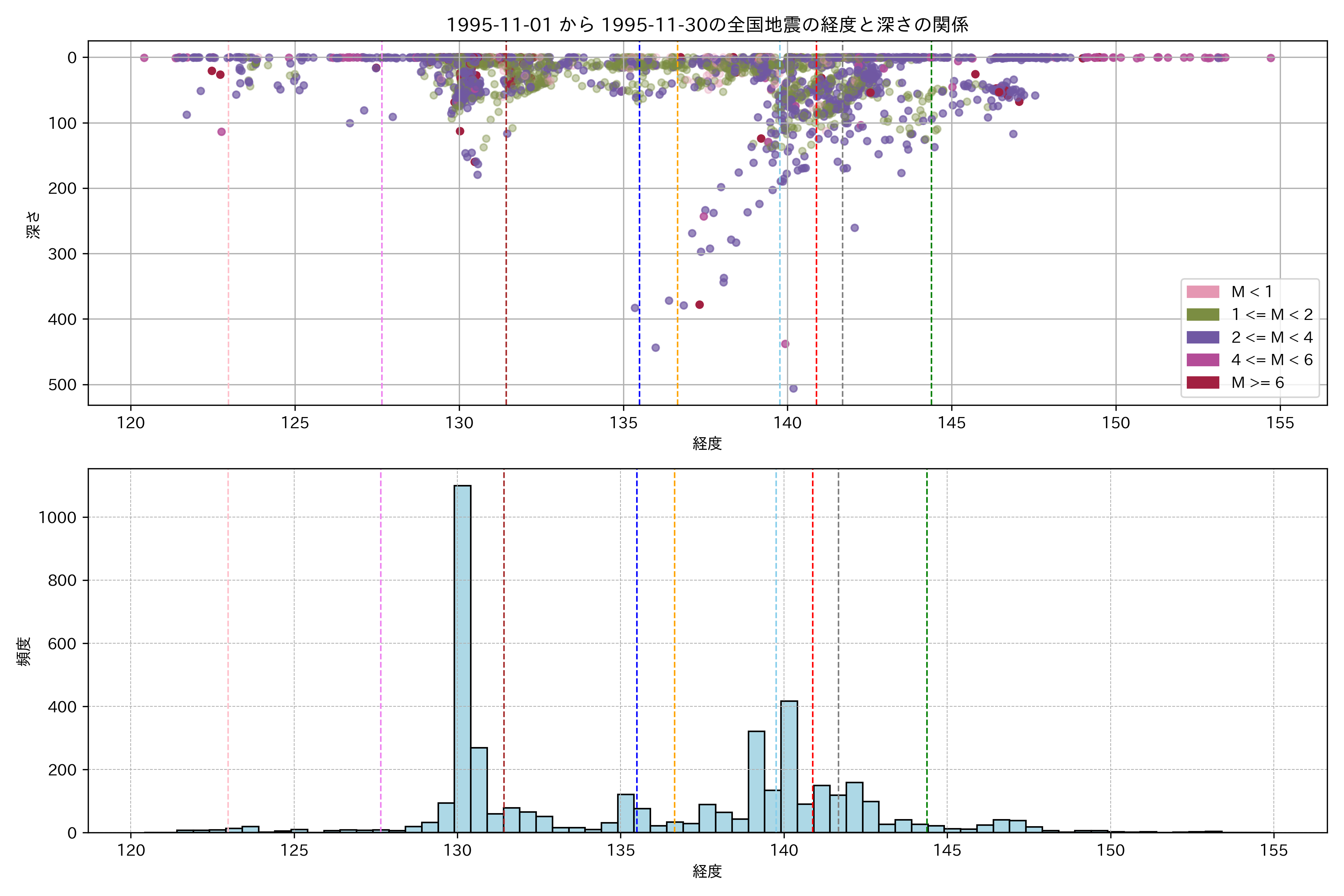
Task: Click the 120 tick label of the histogram
Action: [x=131, y=851]
